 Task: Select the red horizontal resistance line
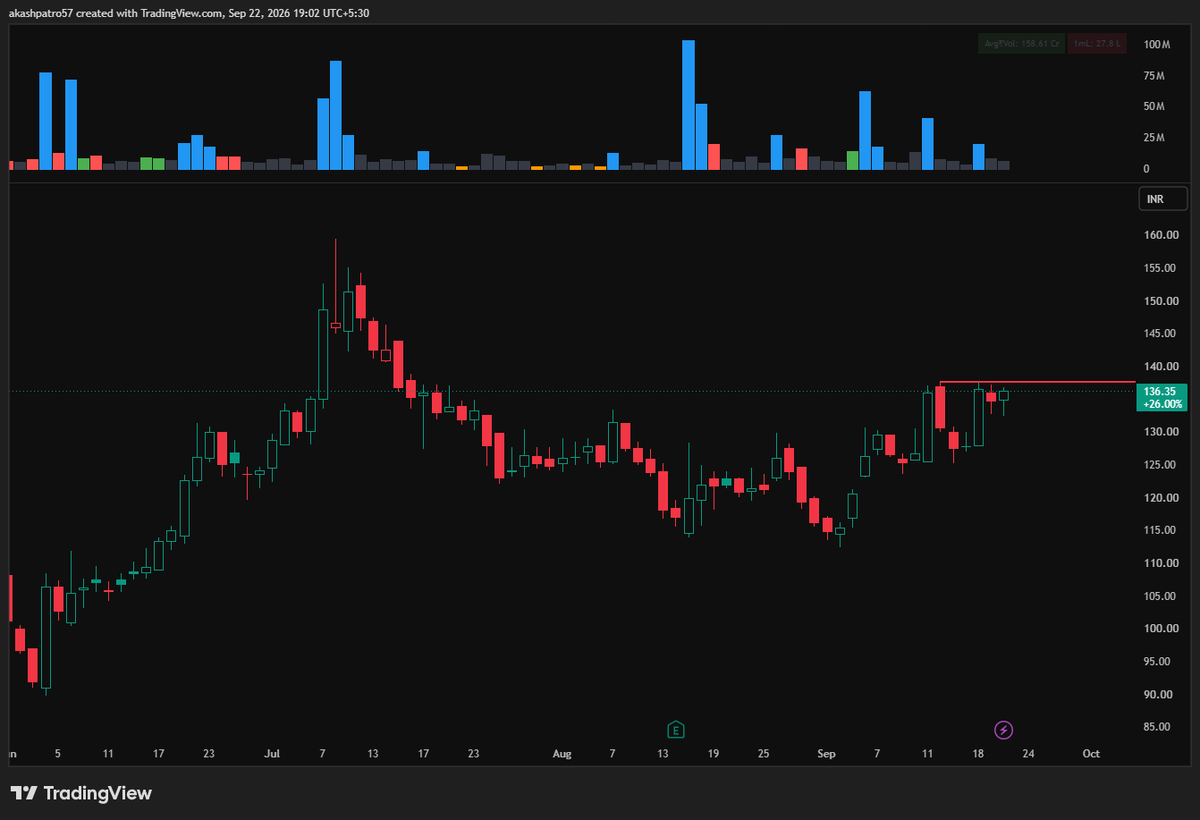(1037, 382)
